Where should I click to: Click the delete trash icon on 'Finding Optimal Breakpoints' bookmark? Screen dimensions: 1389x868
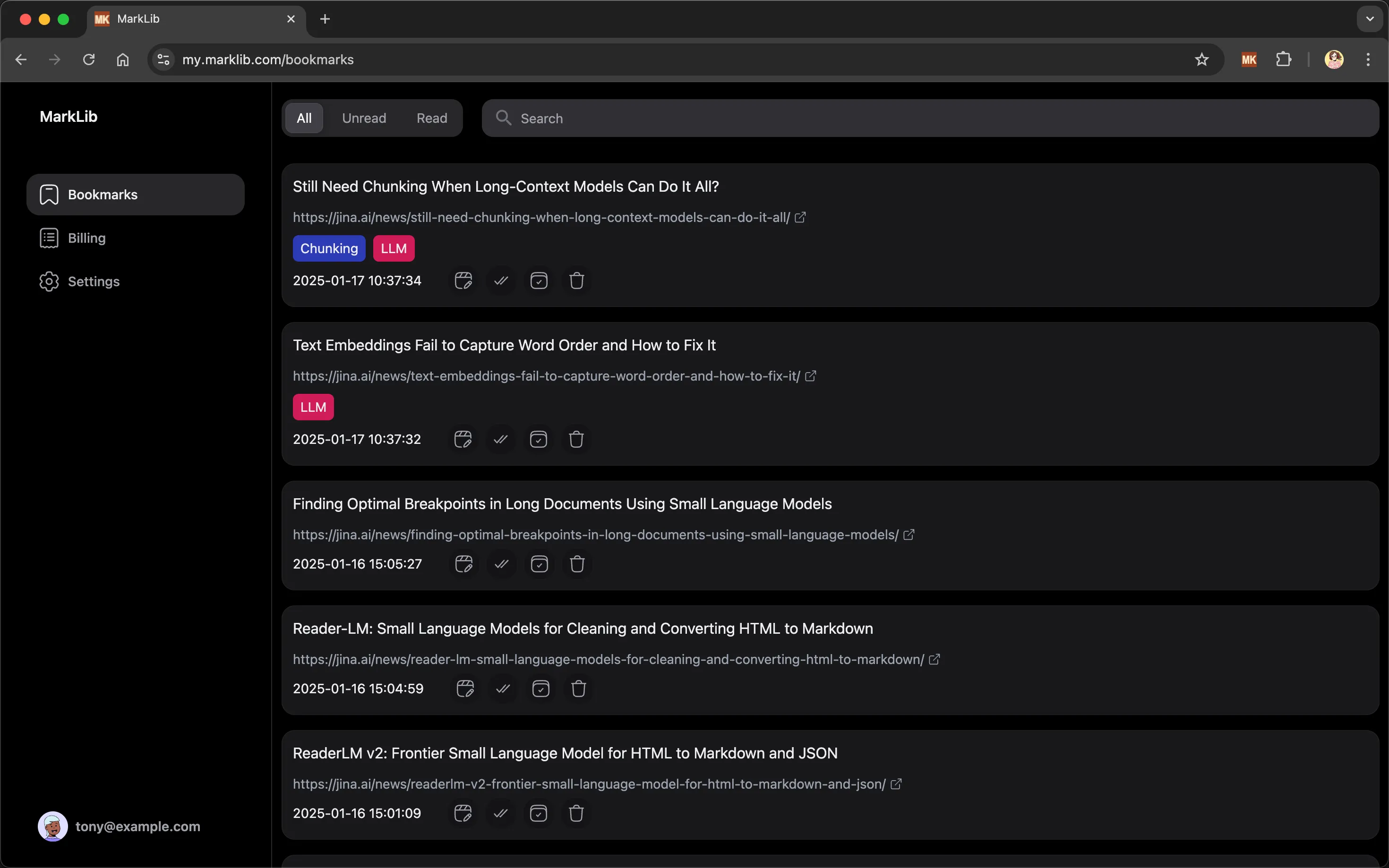tap(577, 564)
